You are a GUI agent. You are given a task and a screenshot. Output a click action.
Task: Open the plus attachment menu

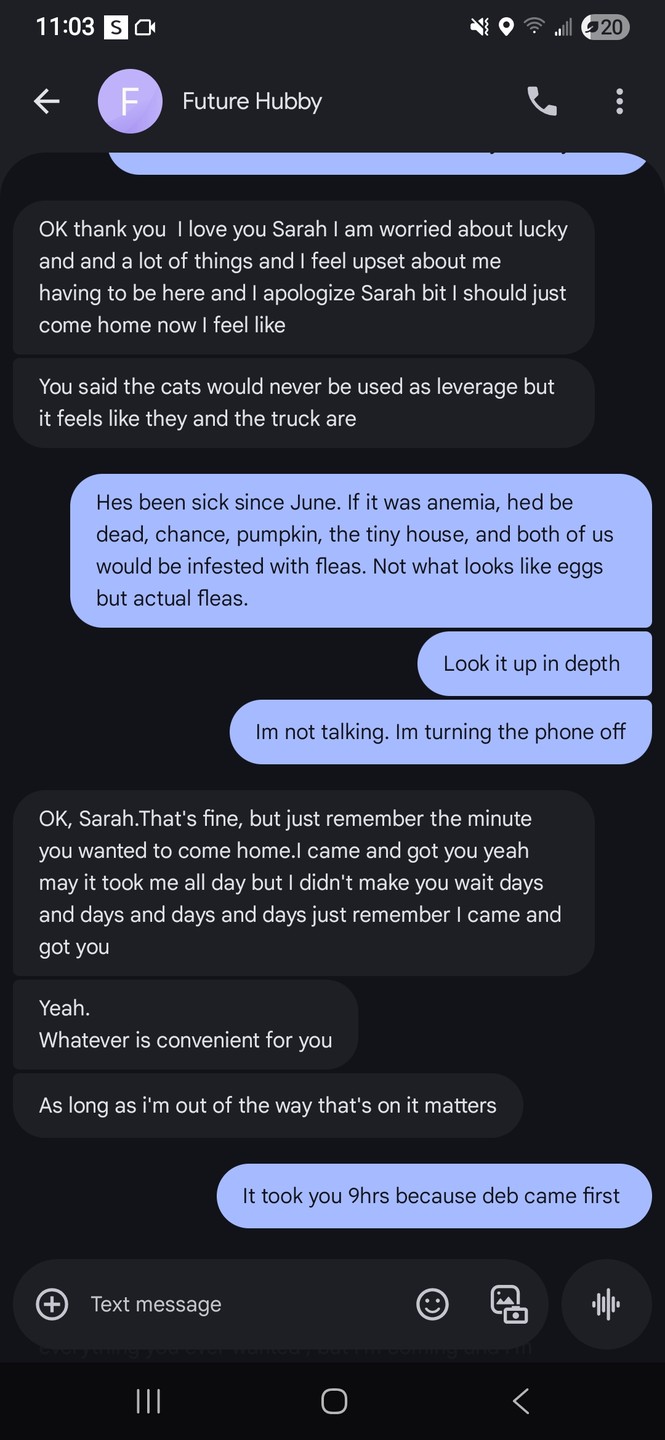coord(52,1304)
